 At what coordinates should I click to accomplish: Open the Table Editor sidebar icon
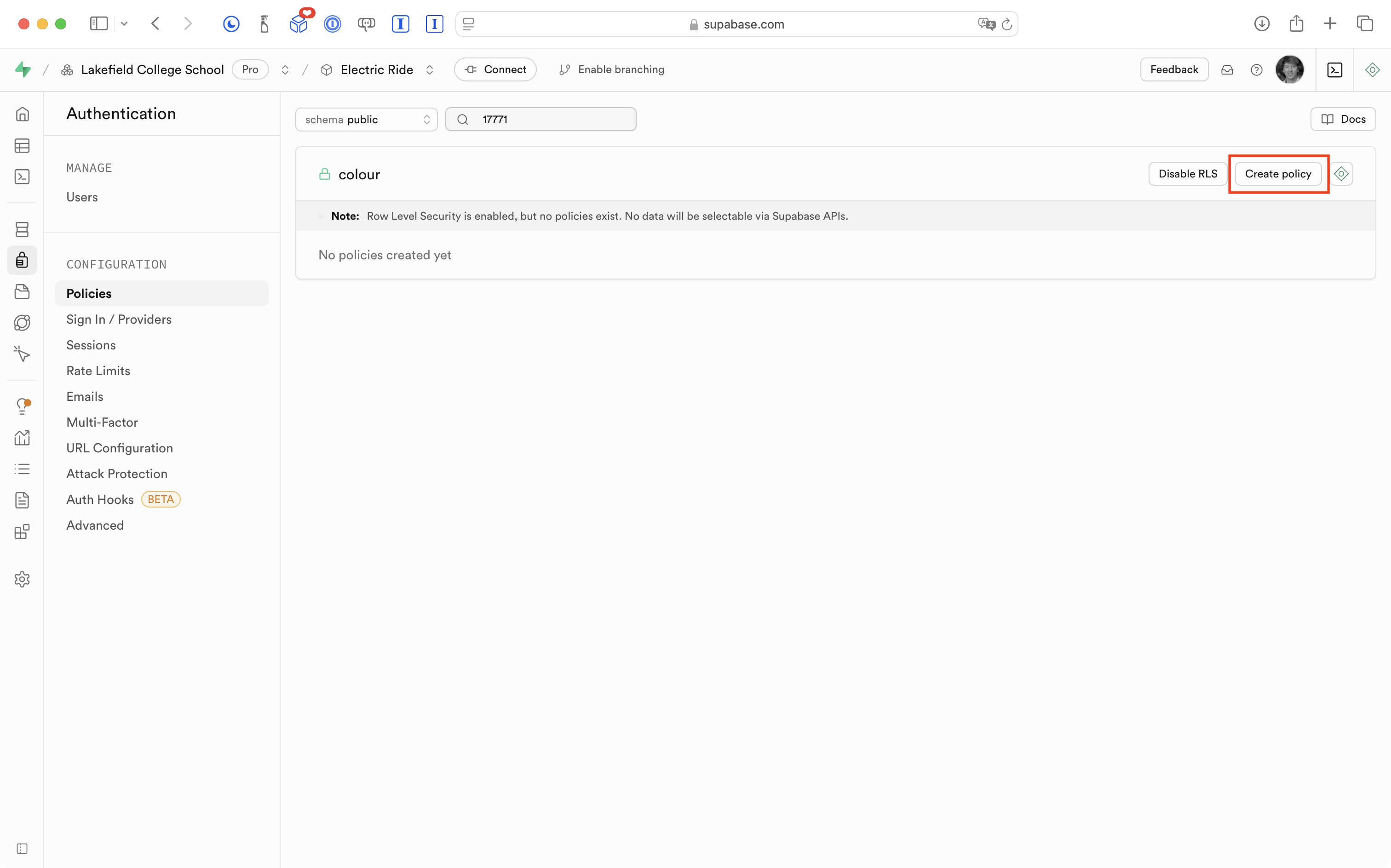[22, 146]
